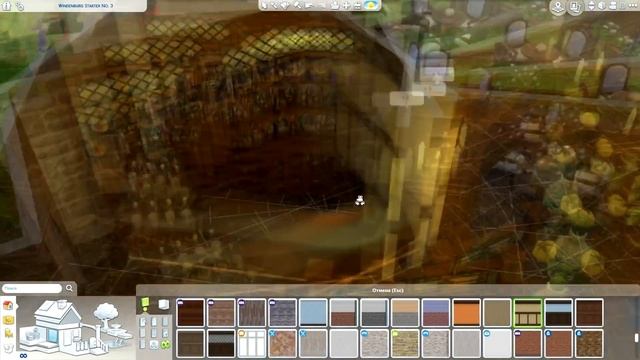Viewport: 640px width, 360px height.
Task: Pick the orange wall with dark trim
Action: [466, 313]
